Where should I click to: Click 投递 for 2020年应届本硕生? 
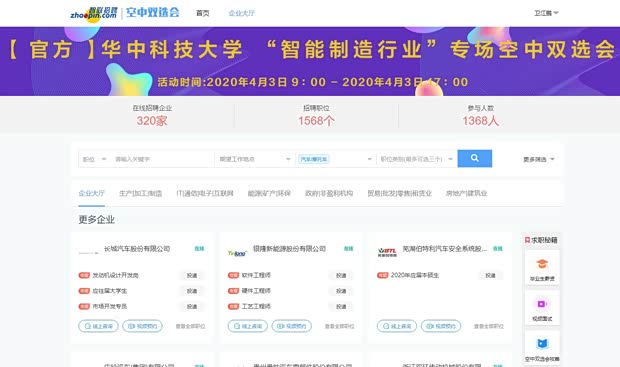pyautogui.click(x=490, y=275)
